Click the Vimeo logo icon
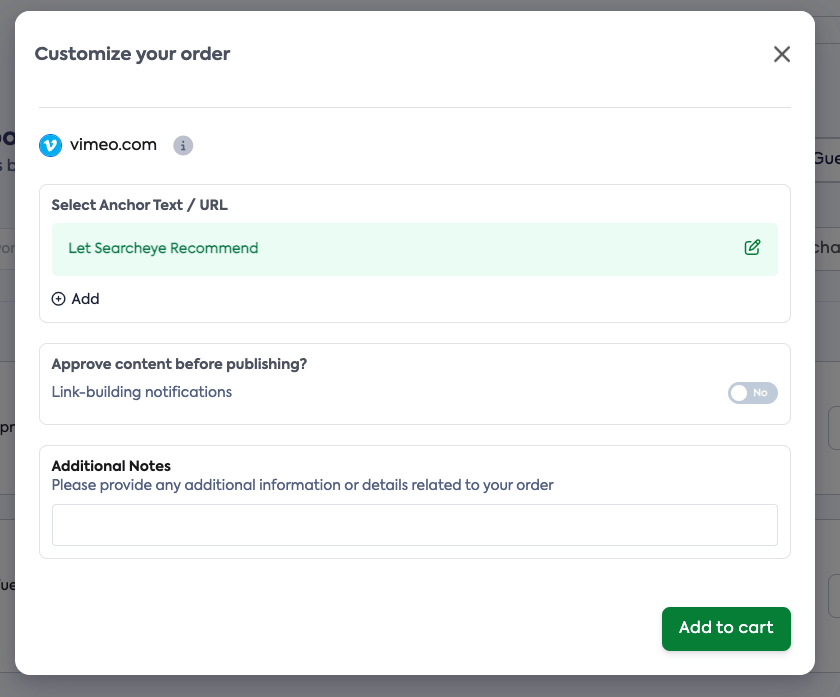The image size is (840, 697). tap(51, 145)
